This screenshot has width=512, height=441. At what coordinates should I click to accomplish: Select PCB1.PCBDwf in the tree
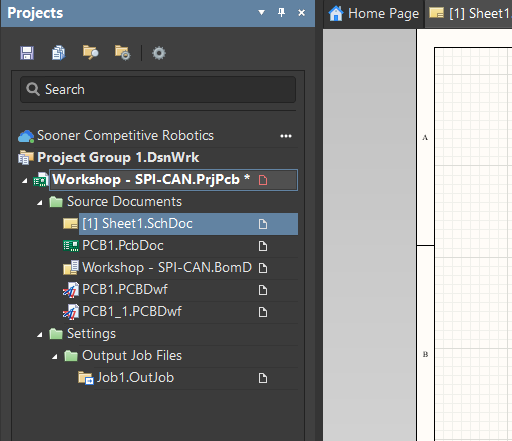(x=125, y=290)
